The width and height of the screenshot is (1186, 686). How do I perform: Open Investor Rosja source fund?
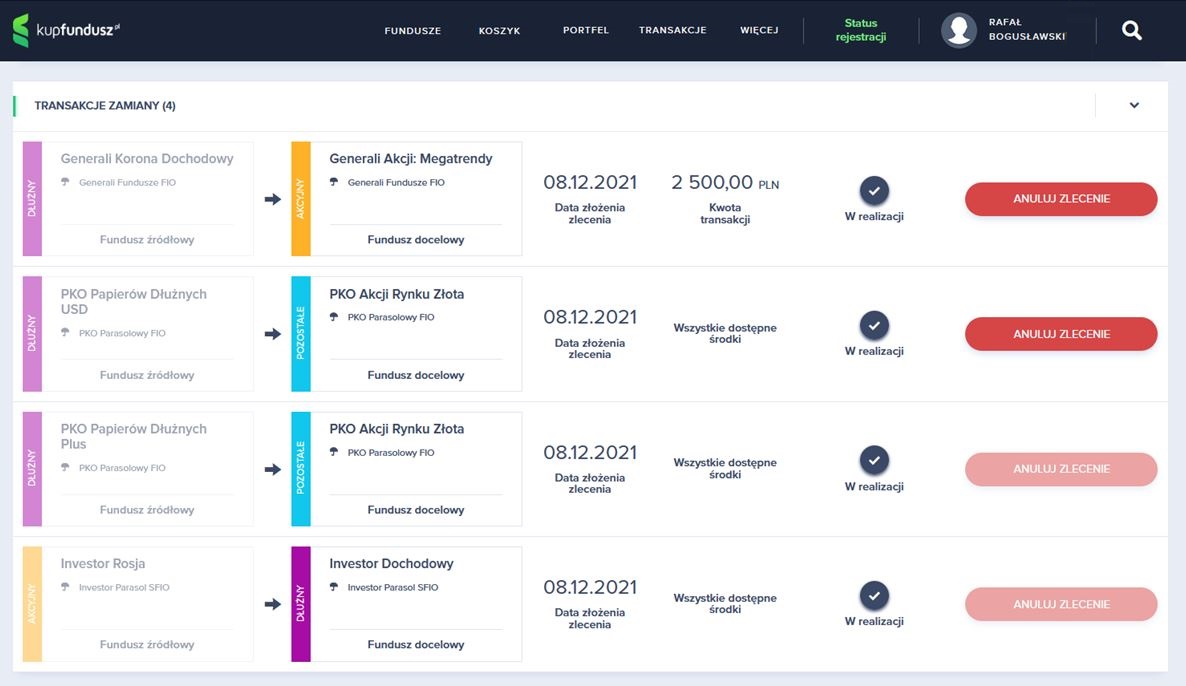tap(103, 563)
